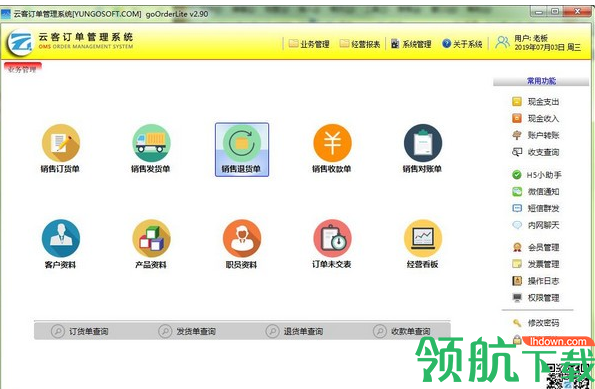595x389 pixels.
Task: Click 现金支出 in the 常用功能 list
Action: click(x=535, y=102)
